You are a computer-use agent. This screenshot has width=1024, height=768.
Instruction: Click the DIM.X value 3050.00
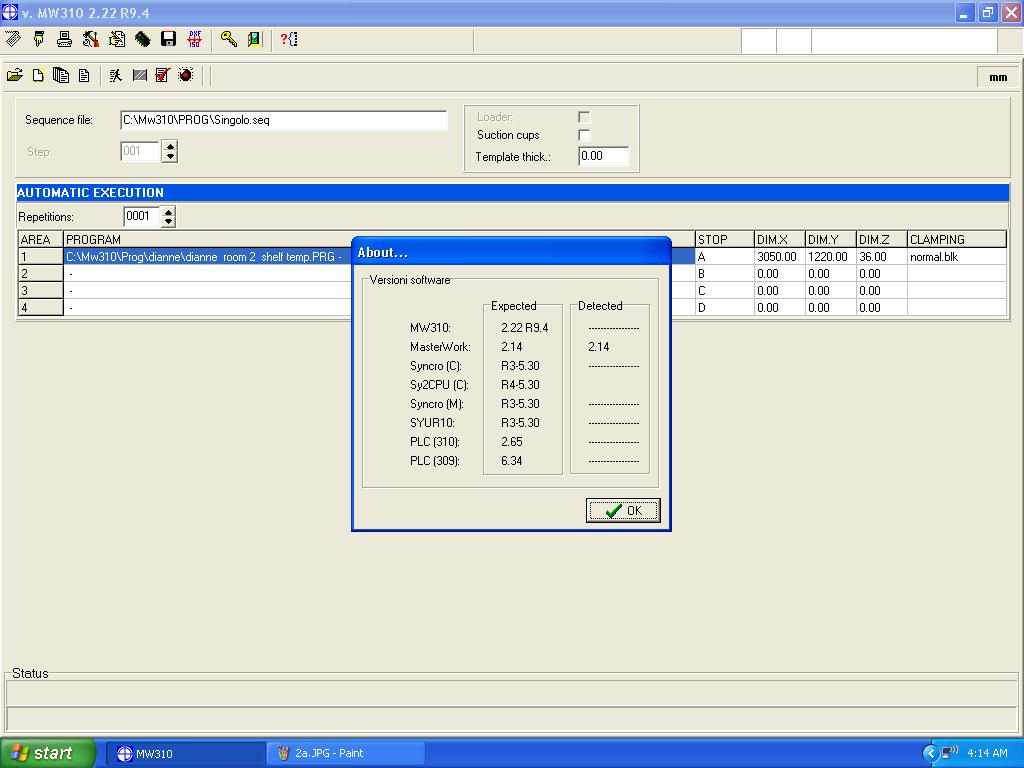pos(779,257)
